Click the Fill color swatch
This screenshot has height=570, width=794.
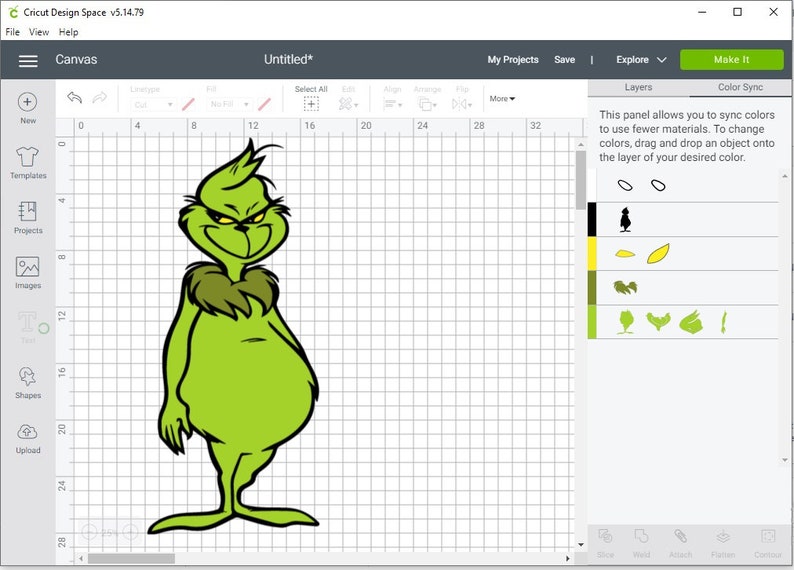[264, 105]
